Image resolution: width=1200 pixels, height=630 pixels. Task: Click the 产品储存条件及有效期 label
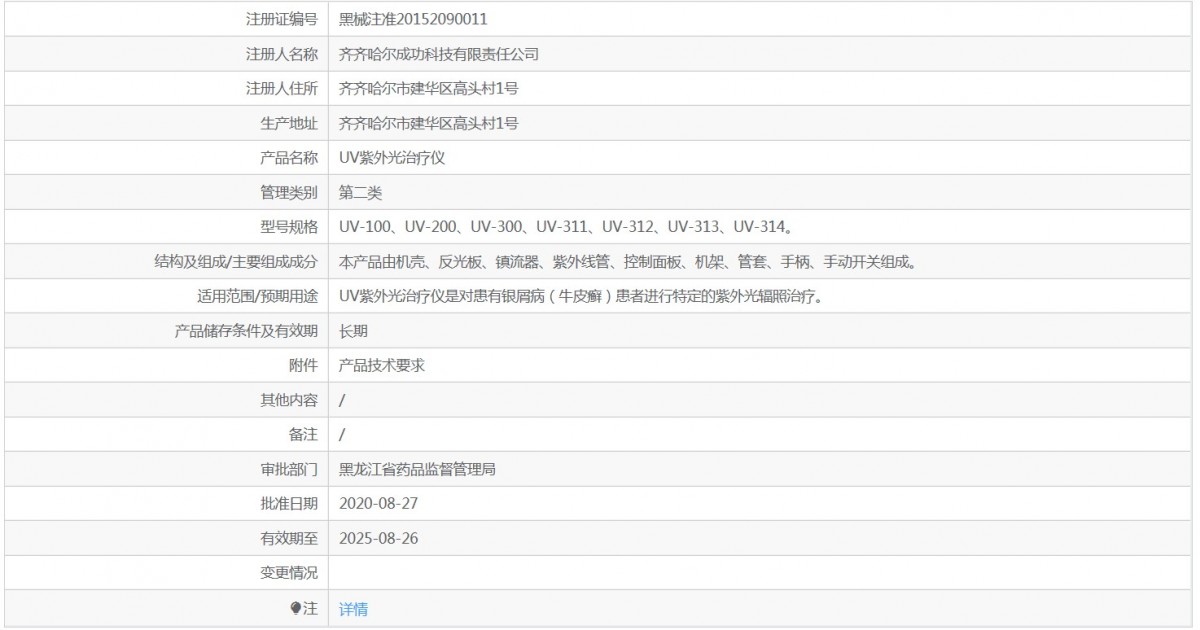click(246, 331)
